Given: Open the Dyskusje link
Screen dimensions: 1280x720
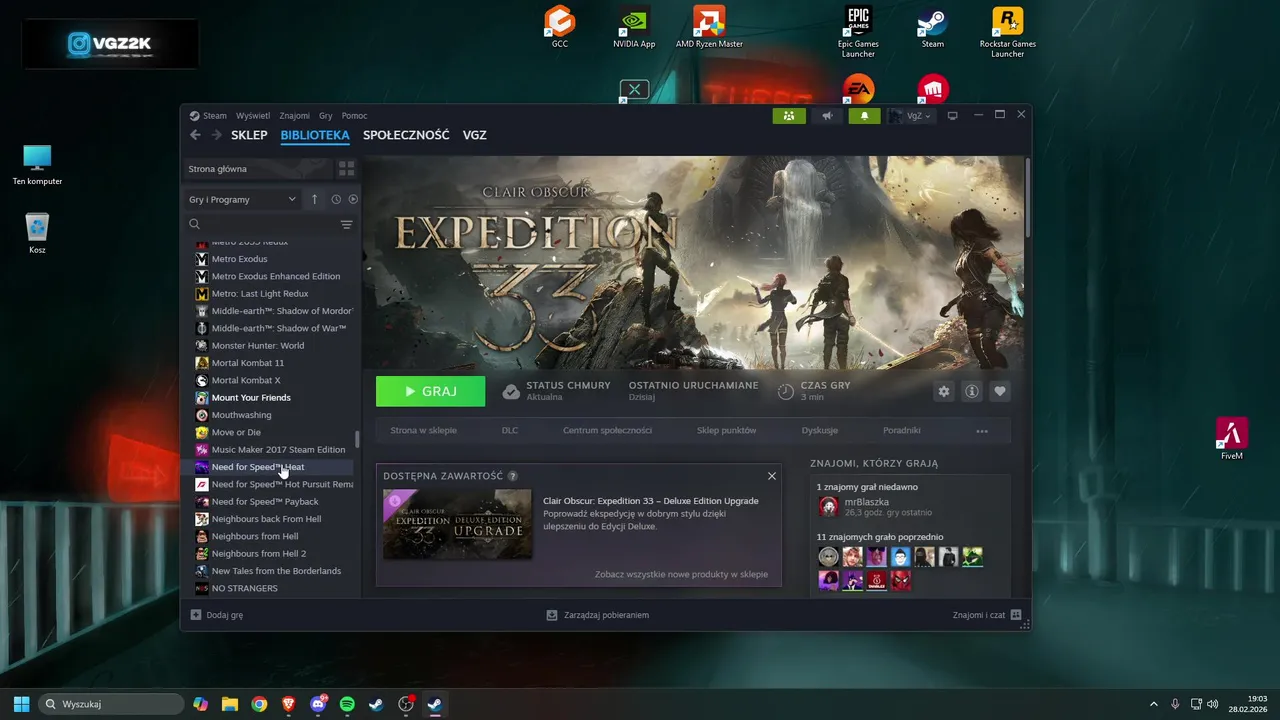Looking at the screenshot, I should tap(820, 430).
